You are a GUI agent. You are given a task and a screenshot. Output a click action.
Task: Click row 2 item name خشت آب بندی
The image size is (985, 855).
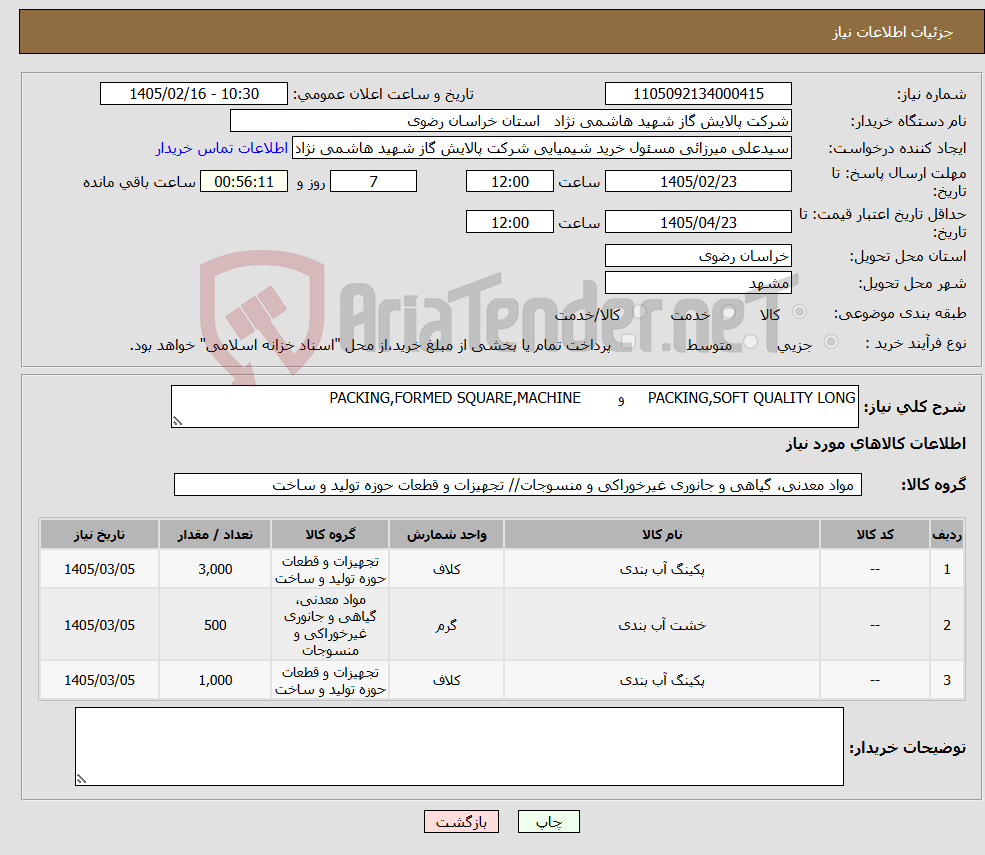661,625
